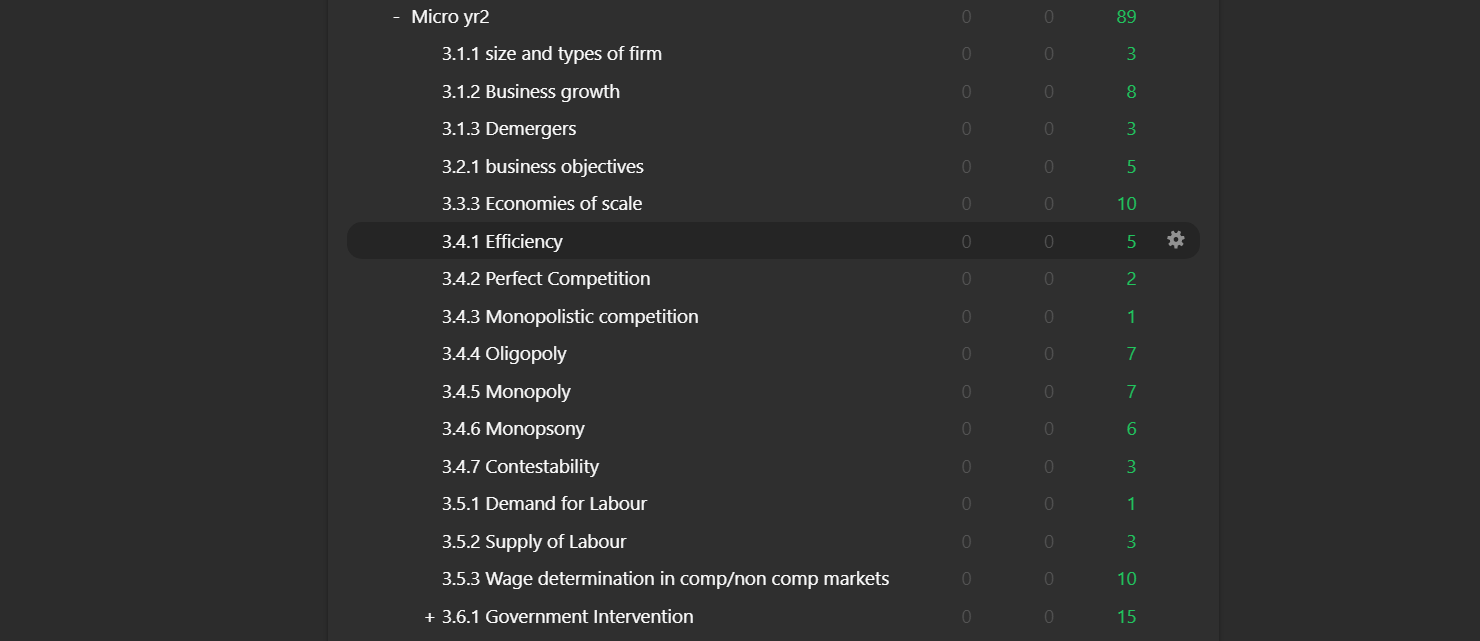Open 3.4.2 Perfect Competition deck
This screenshot has height=641, width=1480.
coord(546,279)
